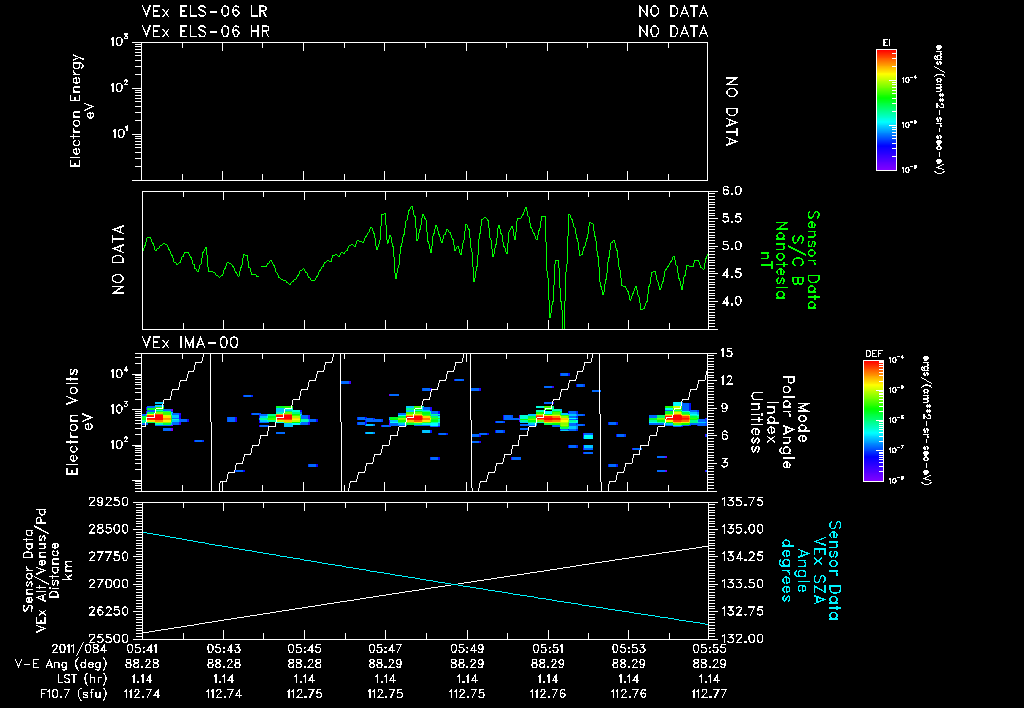Click the 05:41 time tick label
The height and width of the screenshot is (708, 1024).
(142, 650)
